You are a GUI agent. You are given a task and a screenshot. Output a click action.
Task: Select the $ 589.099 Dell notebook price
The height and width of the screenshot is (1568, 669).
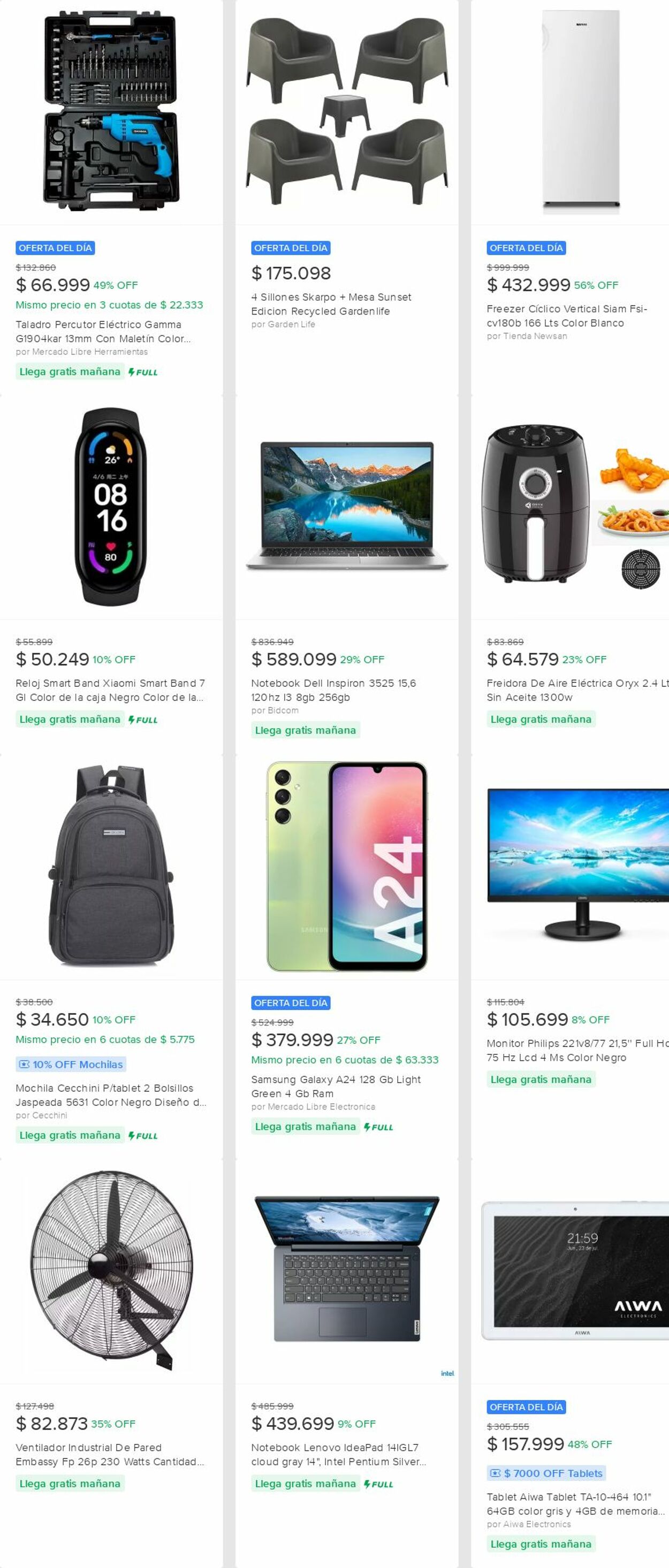click(x=294, y=659)
